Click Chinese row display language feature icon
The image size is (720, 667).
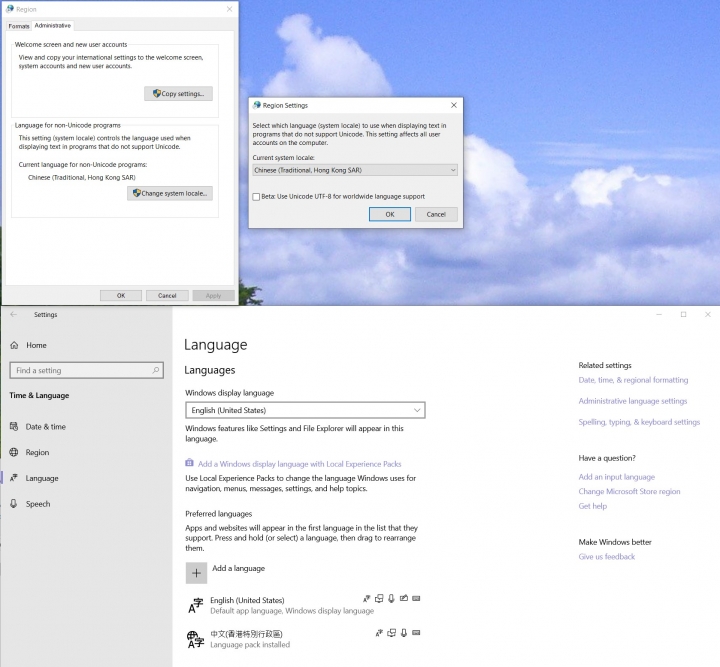click(379, 633)
